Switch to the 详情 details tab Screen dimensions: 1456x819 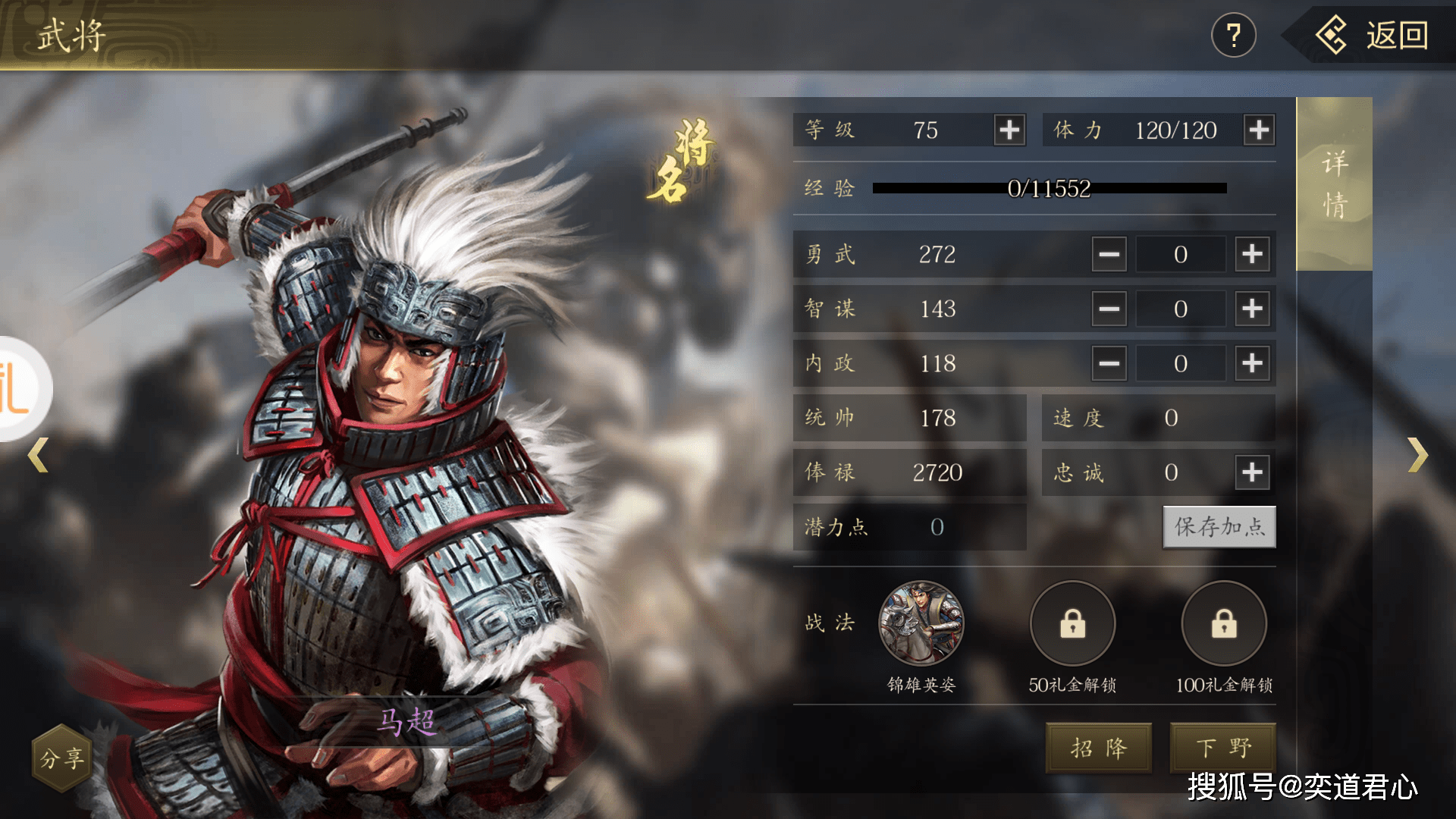point(1335,184)
